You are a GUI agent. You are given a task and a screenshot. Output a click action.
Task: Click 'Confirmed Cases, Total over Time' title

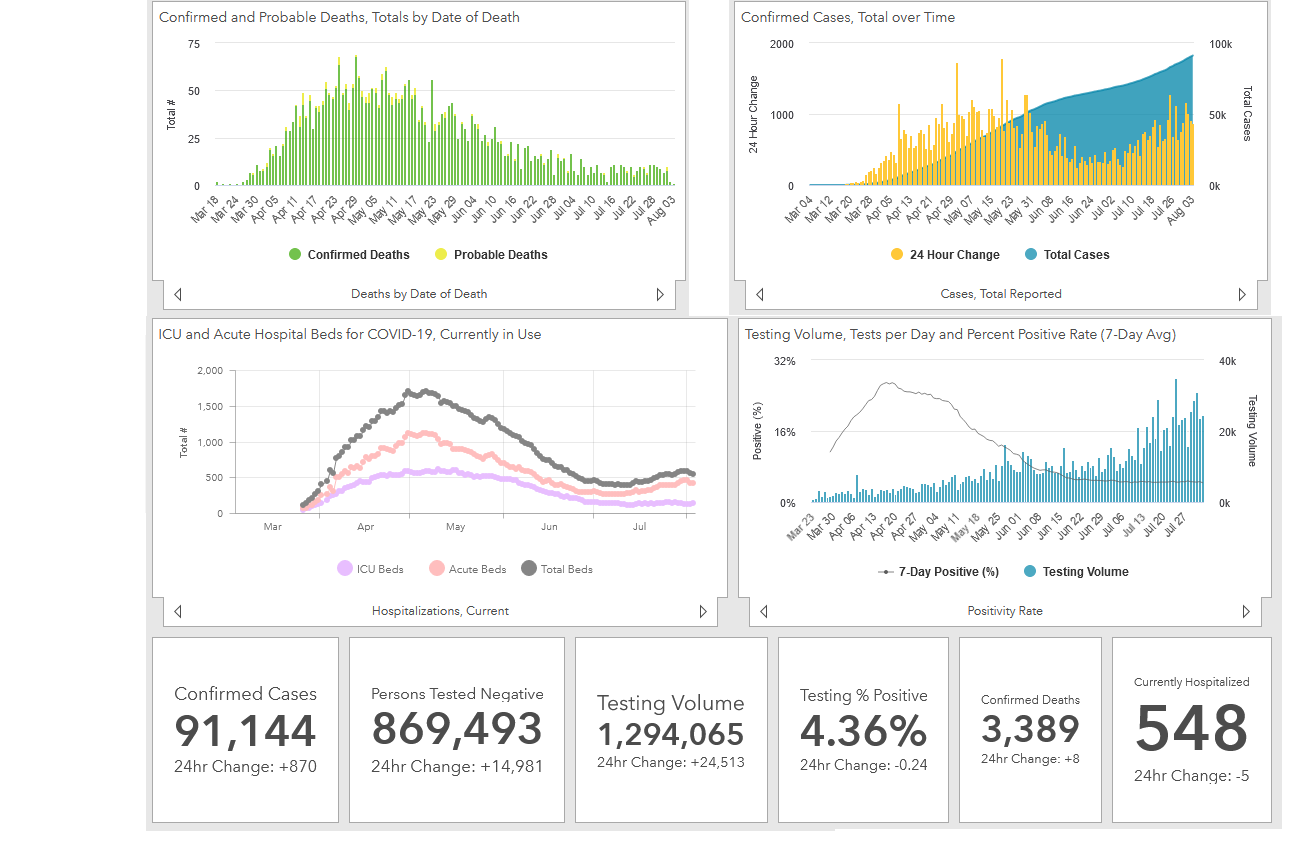click(848, 17)
